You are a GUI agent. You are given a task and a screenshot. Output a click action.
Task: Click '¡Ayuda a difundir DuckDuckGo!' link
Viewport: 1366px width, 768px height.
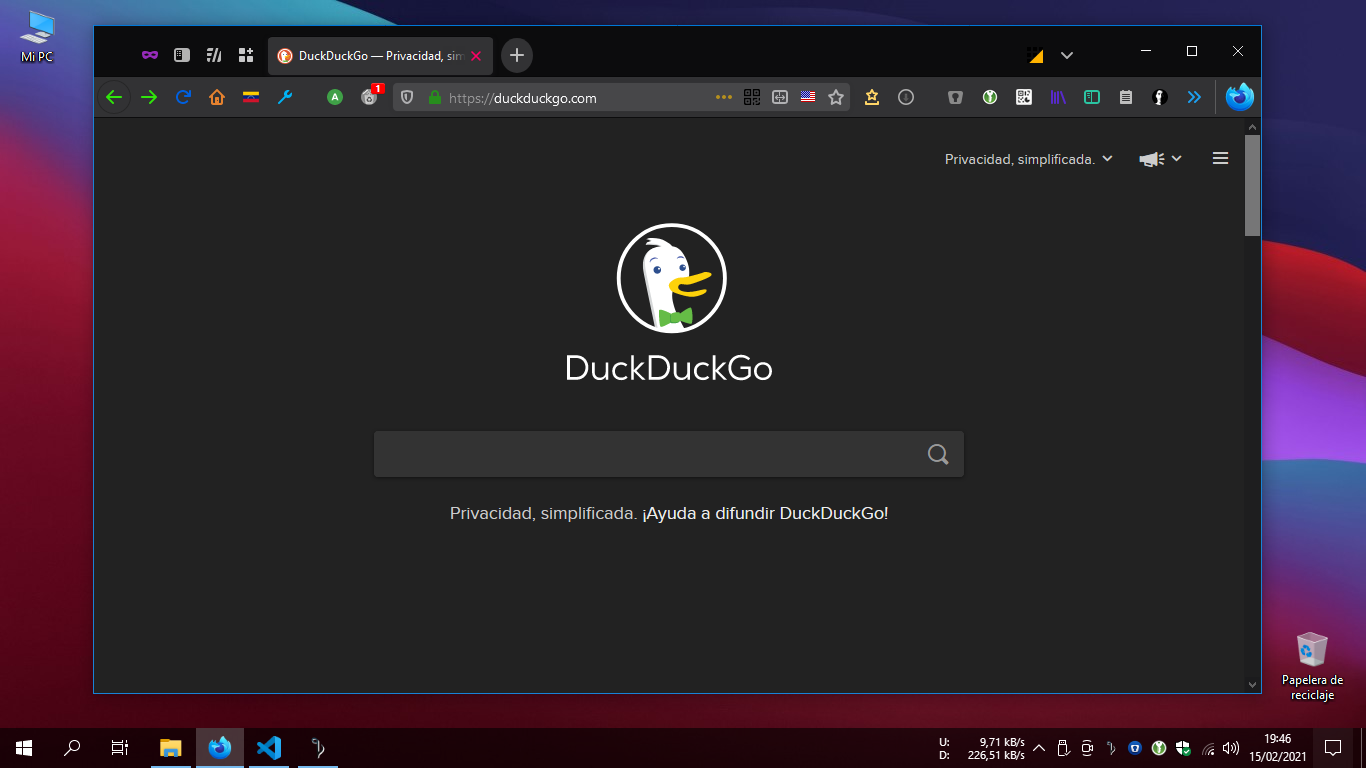(765, 513)
